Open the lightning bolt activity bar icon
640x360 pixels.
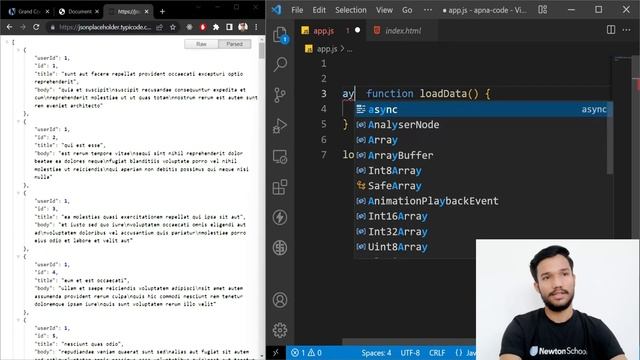coord(280,217)
